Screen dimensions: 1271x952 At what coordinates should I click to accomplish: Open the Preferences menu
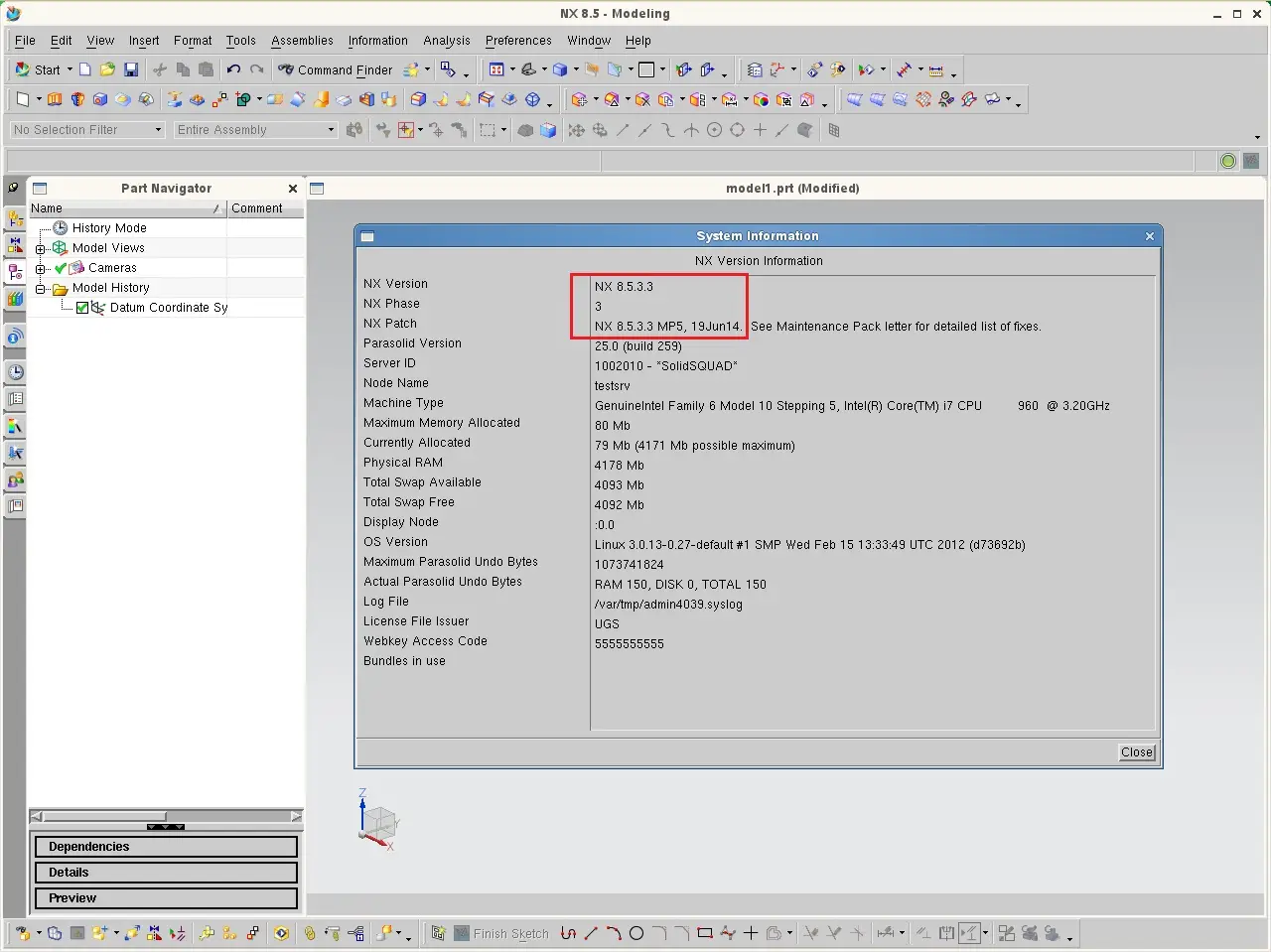[x=518, y=41]
